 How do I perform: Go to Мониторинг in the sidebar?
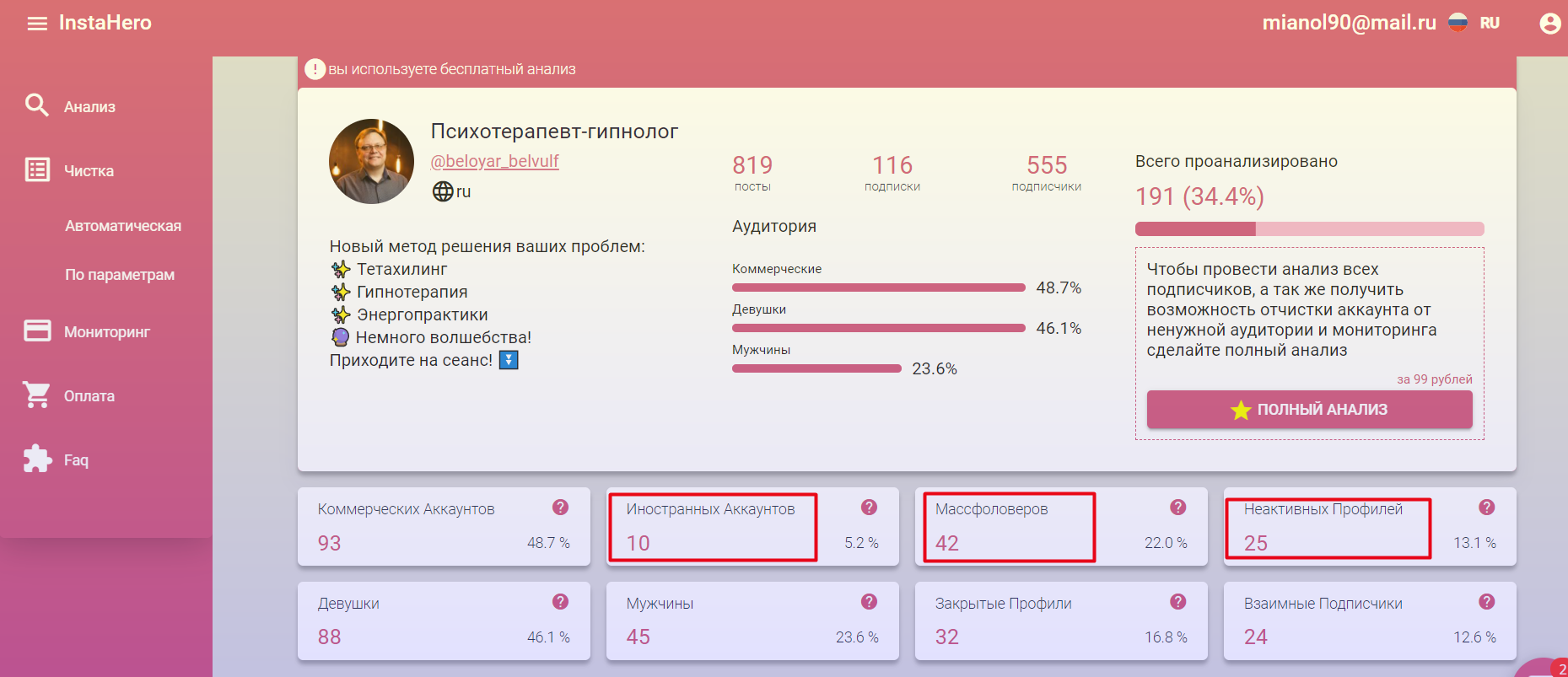[x=106, y=332]
